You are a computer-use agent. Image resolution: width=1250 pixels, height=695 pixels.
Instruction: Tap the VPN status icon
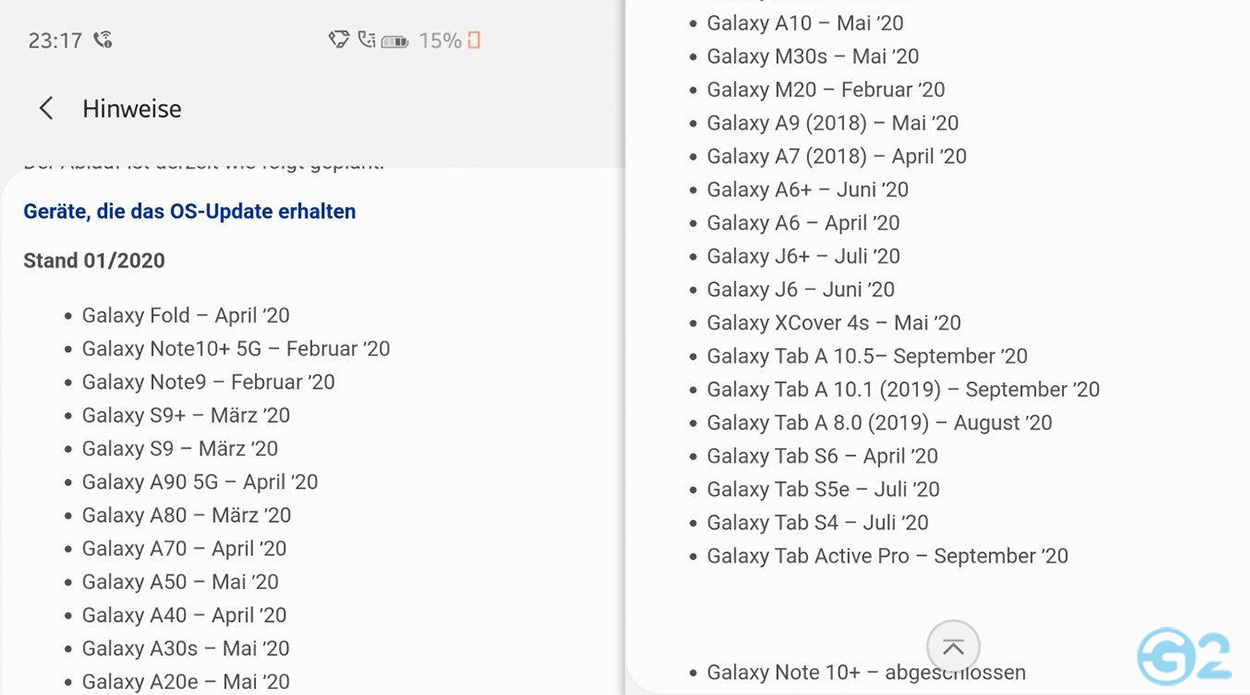tap(340, 39)
